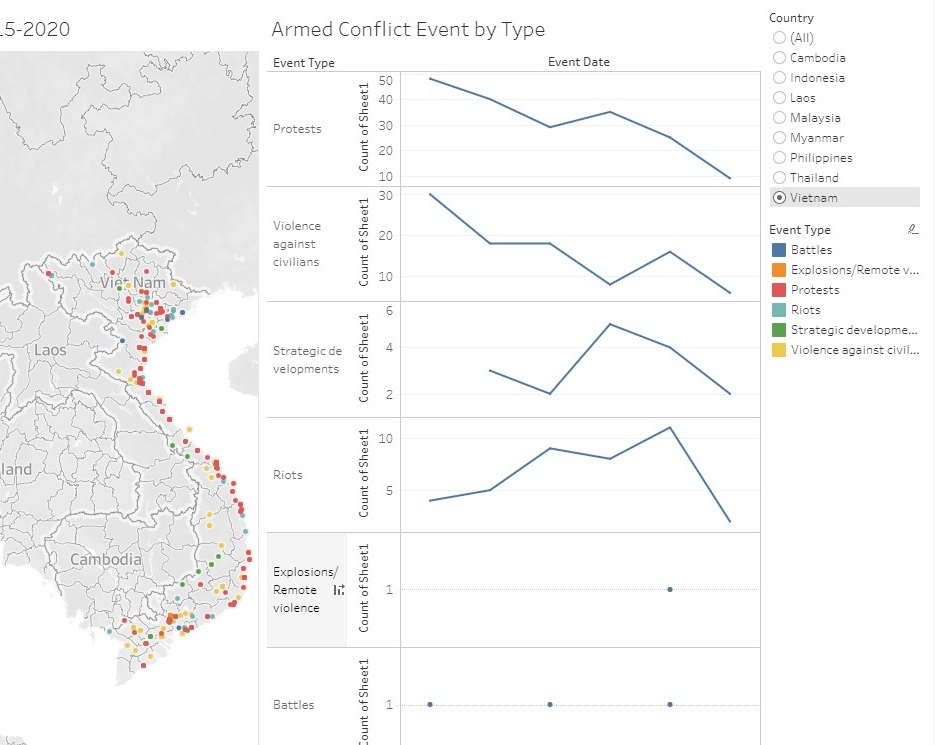Switch country filter to Laos
Screen dimensions: 938x745
779,97
